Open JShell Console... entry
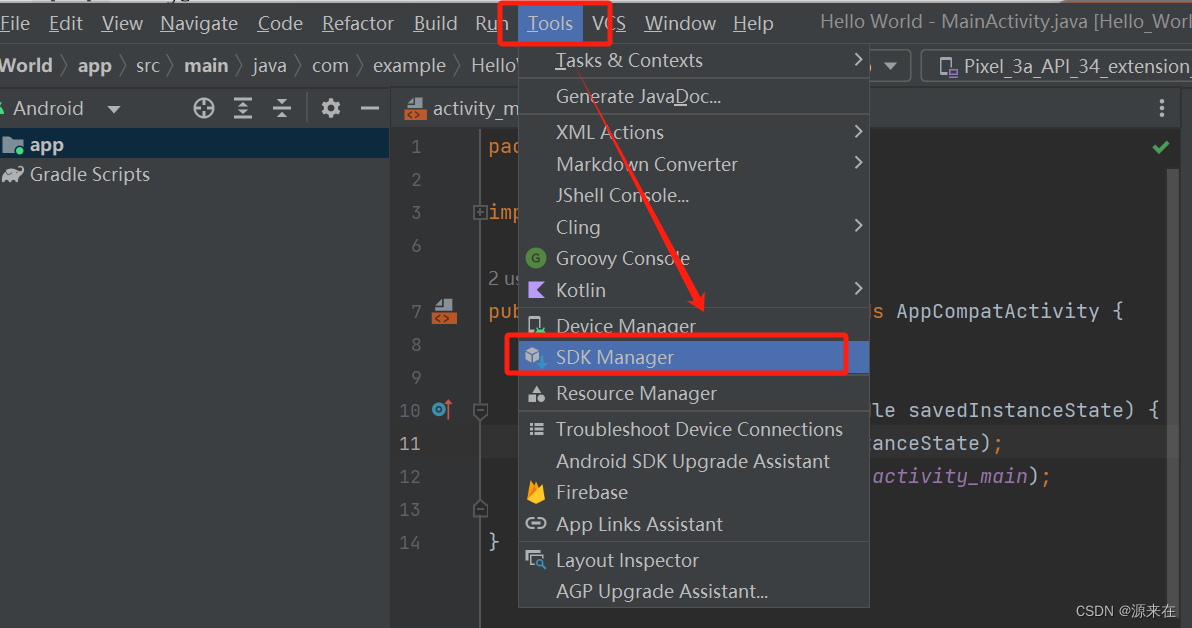The height and width of the screenshot is (628, 1192). [693, 195]
